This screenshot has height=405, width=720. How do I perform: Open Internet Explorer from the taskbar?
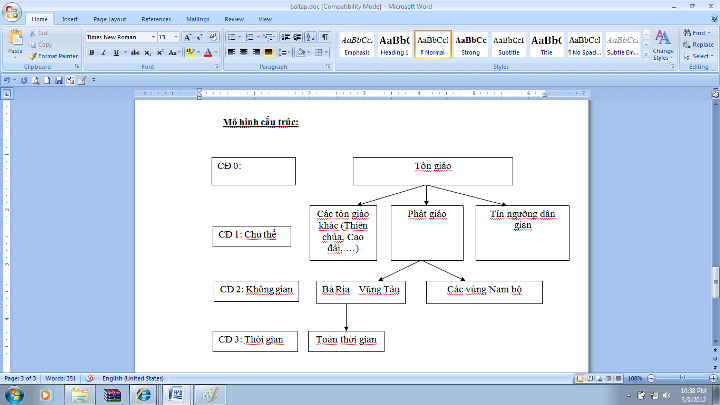click(144, 394)
